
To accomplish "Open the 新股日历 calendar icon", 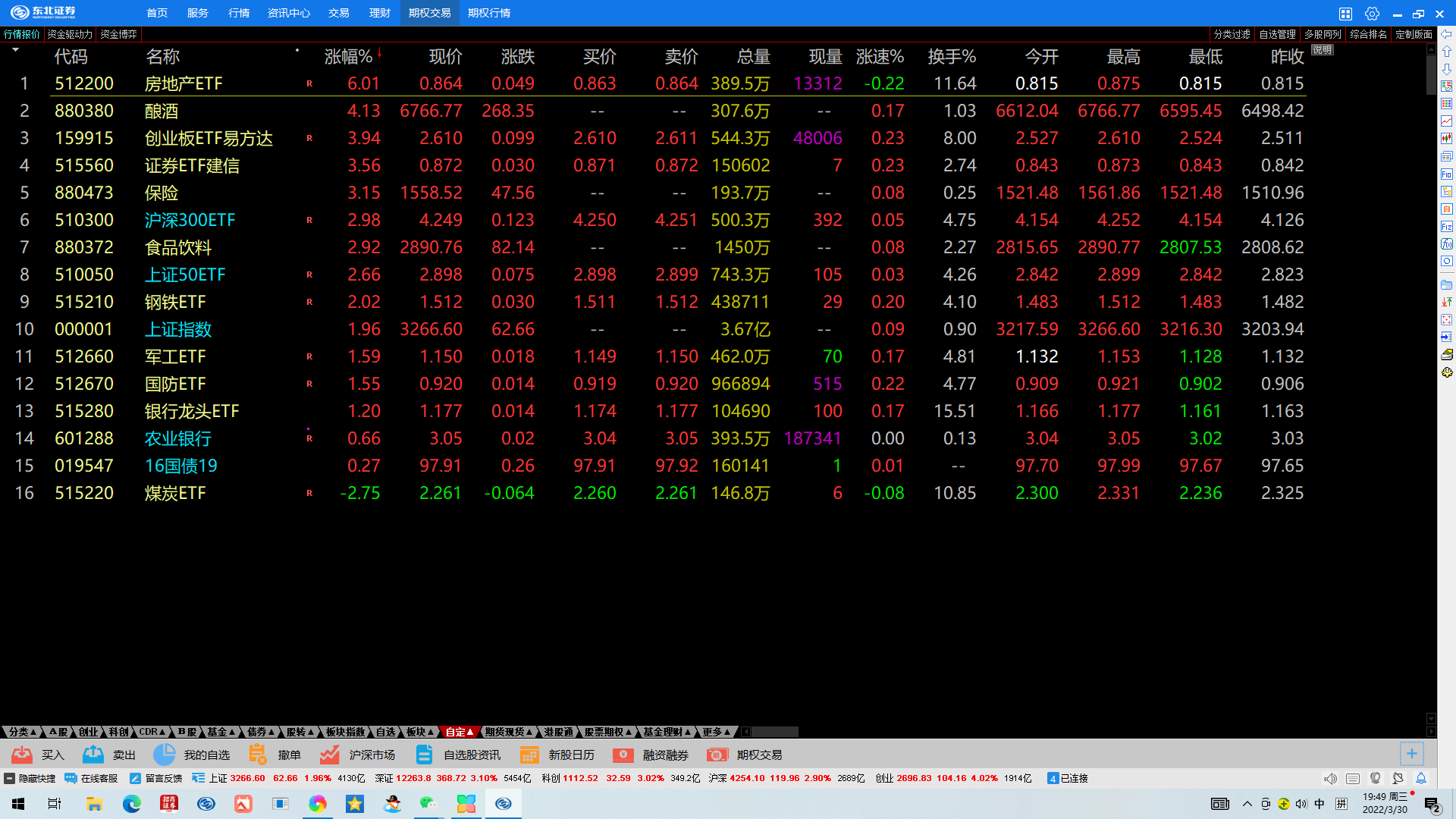I will 529,755.
